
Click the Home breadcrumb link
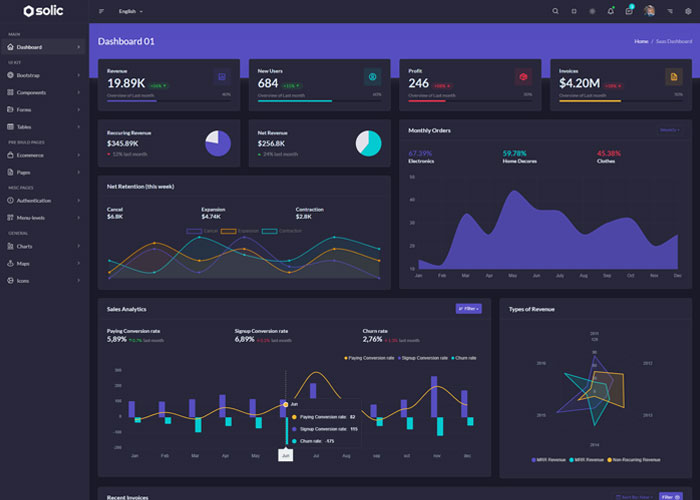point(641,41)
